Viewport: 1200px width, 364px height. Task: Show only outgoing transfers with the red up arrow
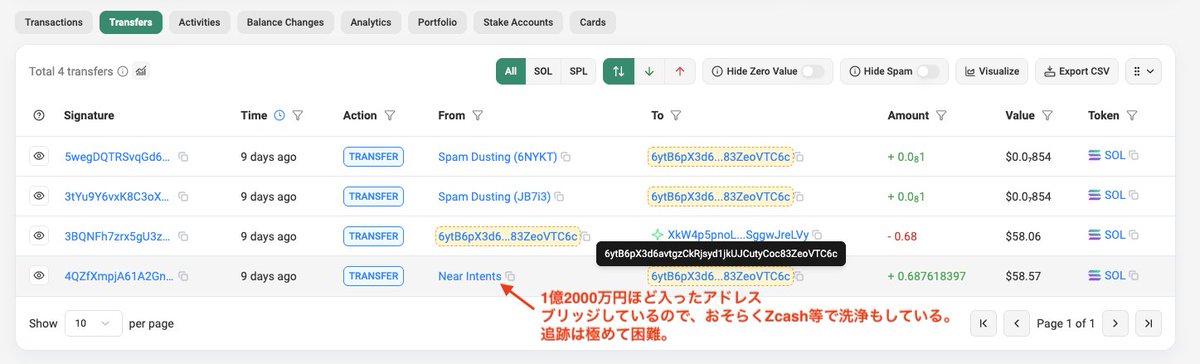coord(680,71)
